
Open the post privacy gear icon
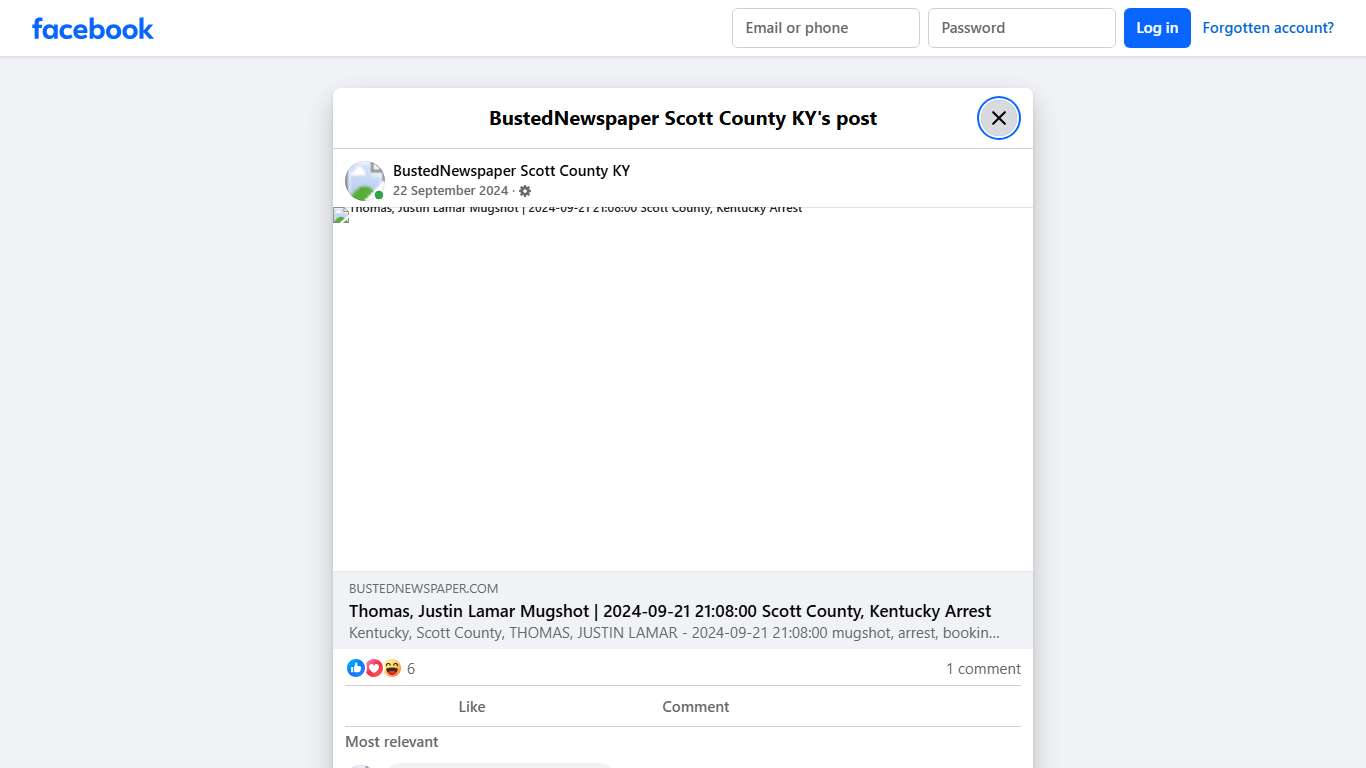[525, 190]
